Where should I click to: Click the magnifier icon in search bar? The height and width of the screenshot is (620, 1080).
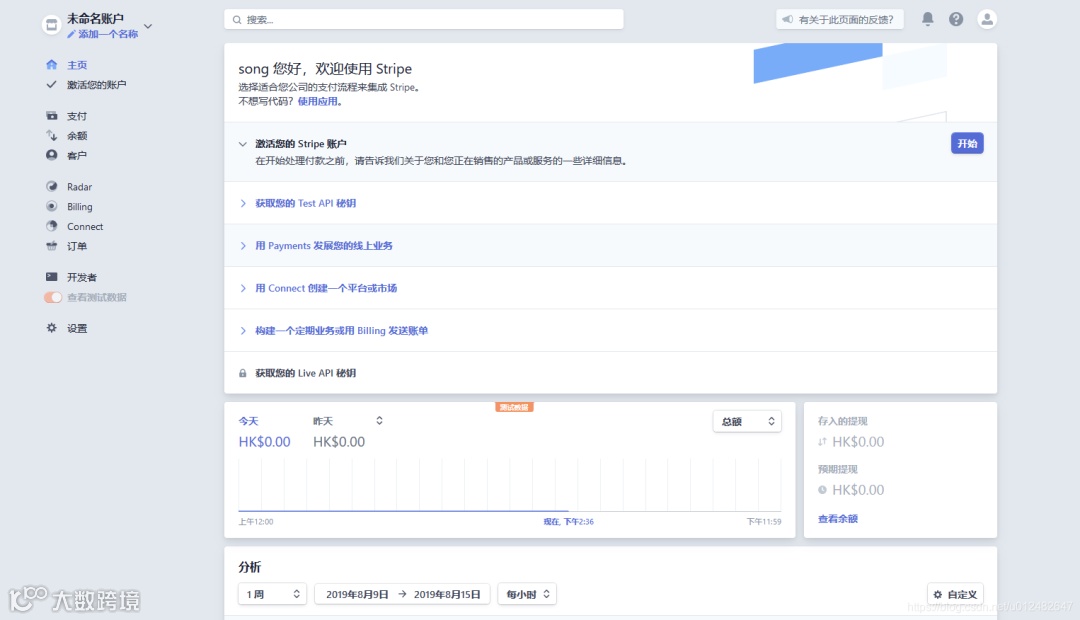click(x=237, y=20)
